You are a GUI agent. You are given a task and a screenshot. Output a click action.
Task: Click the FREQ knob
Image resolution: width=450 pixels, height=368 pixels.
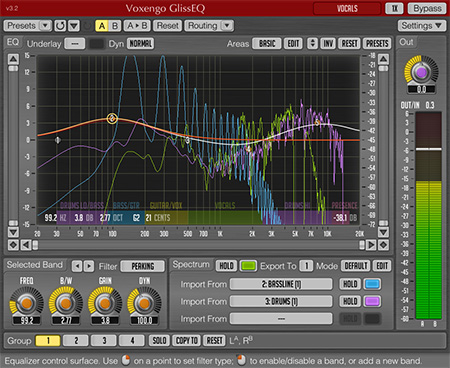(27, 303)
